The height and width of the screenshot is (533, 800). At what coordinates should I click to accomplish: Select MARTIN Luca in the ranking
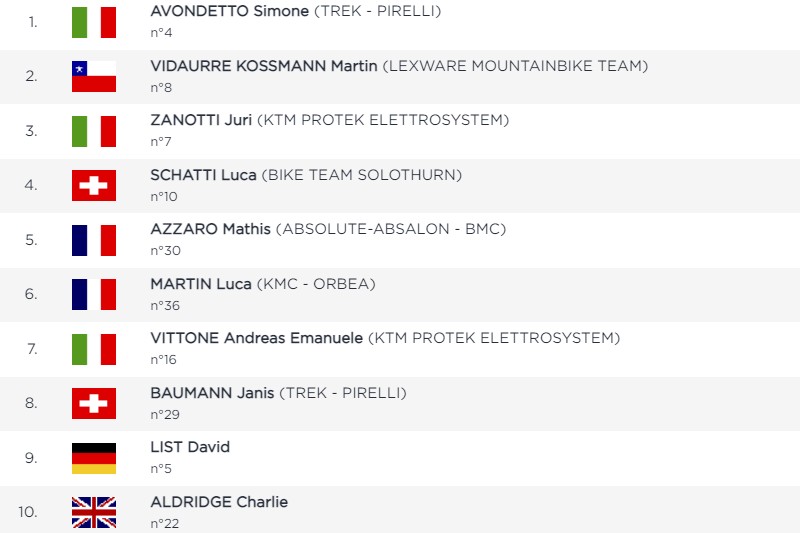click(201, 284)
